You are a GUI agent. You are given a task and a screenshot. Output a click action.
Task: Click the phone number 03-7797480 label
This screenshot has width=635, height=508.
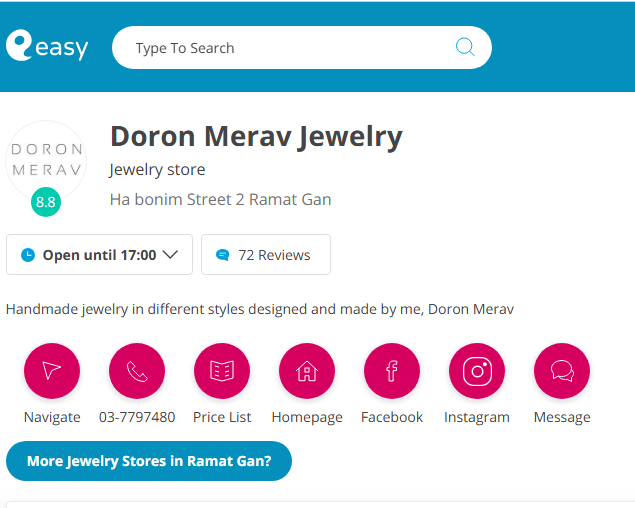point(137,417)
